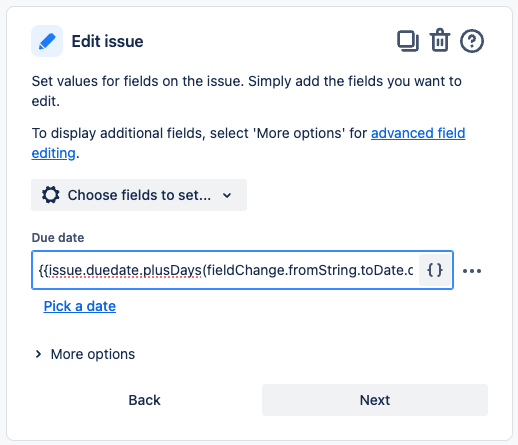The height and width of the screenshot is (445, 518).
Task: Click the down arrow in Choose fields to set
Action: click(227, 195)
